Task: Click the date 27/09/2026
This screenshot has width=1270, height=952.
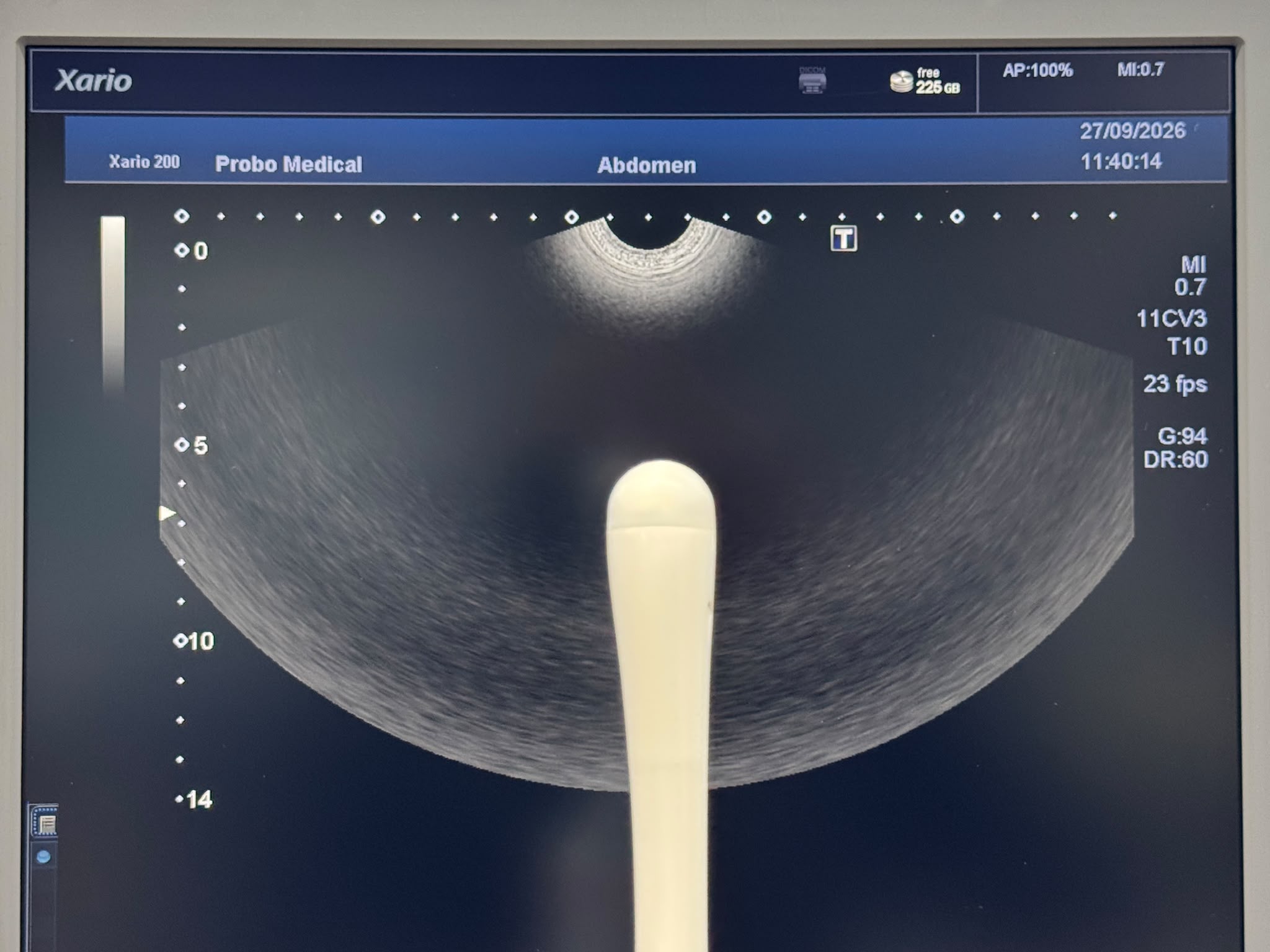Action: 1132,131
